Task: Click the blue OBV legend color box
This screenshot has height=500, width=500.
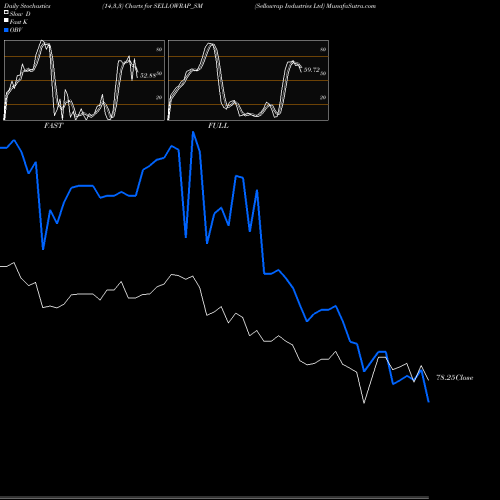Action: tap(6, 30)
